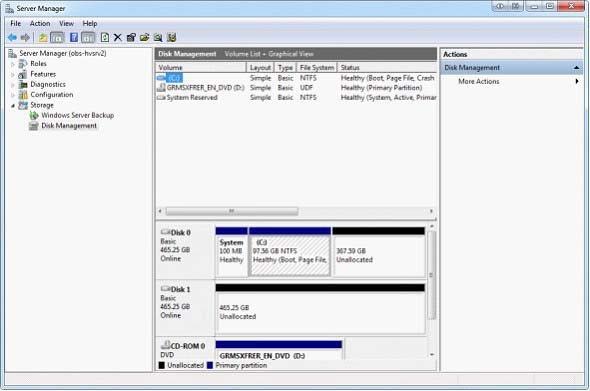Image resolution: width=590 pixels, height=391 pixels.
Task: Click the graphical view vertical scrollbar thumb
Action: 432,275
